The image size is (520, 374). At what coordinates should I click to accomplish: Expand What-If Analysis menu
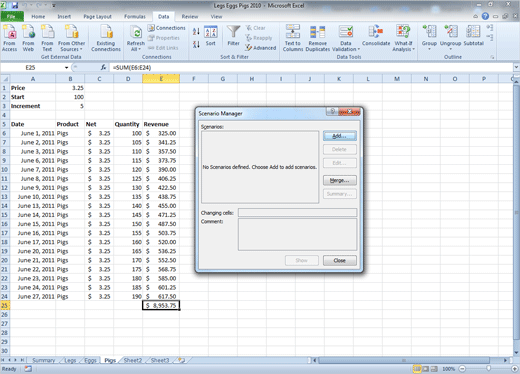[403, 38]
